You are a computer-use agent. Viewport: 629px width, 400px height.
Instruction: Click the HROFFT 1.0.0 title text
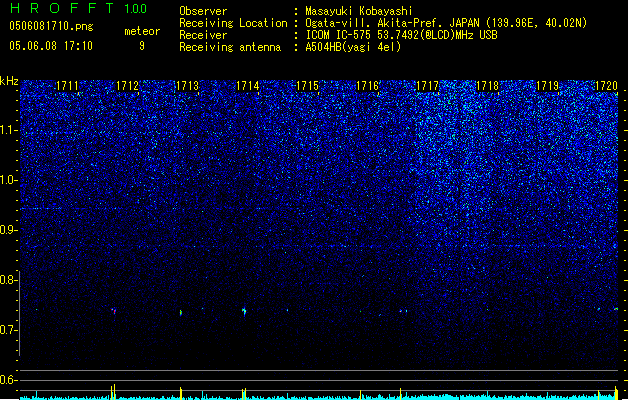pyautogui.click(x=78, y=8)
